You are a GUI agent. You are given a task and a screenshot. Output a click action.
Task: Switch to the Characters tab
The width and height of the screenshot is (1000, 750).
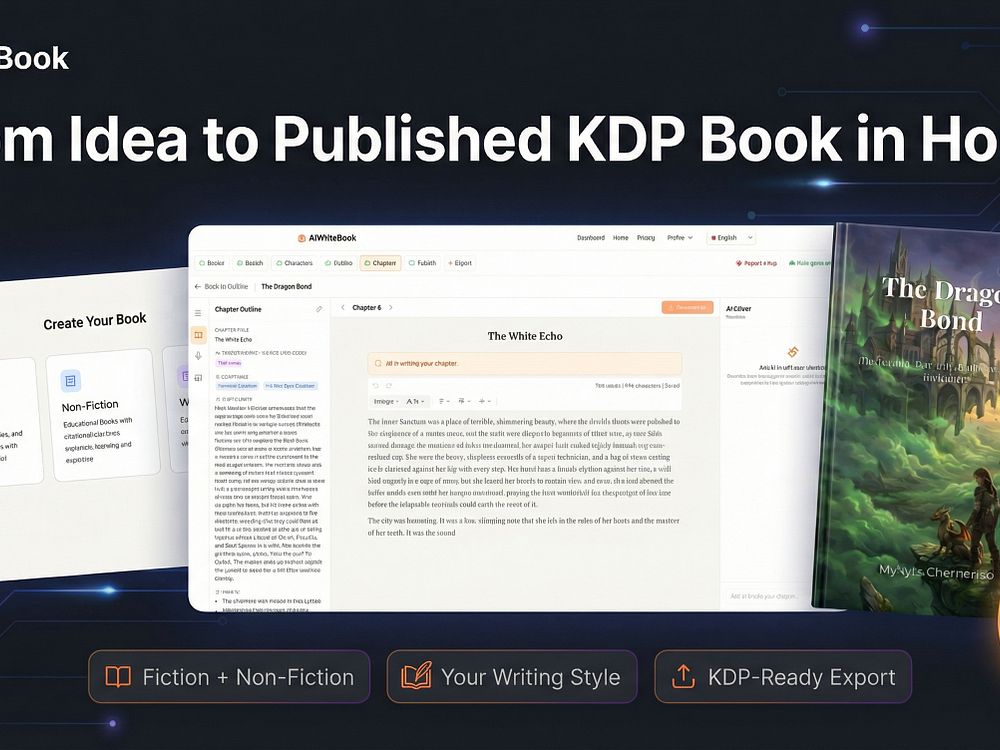294,263
